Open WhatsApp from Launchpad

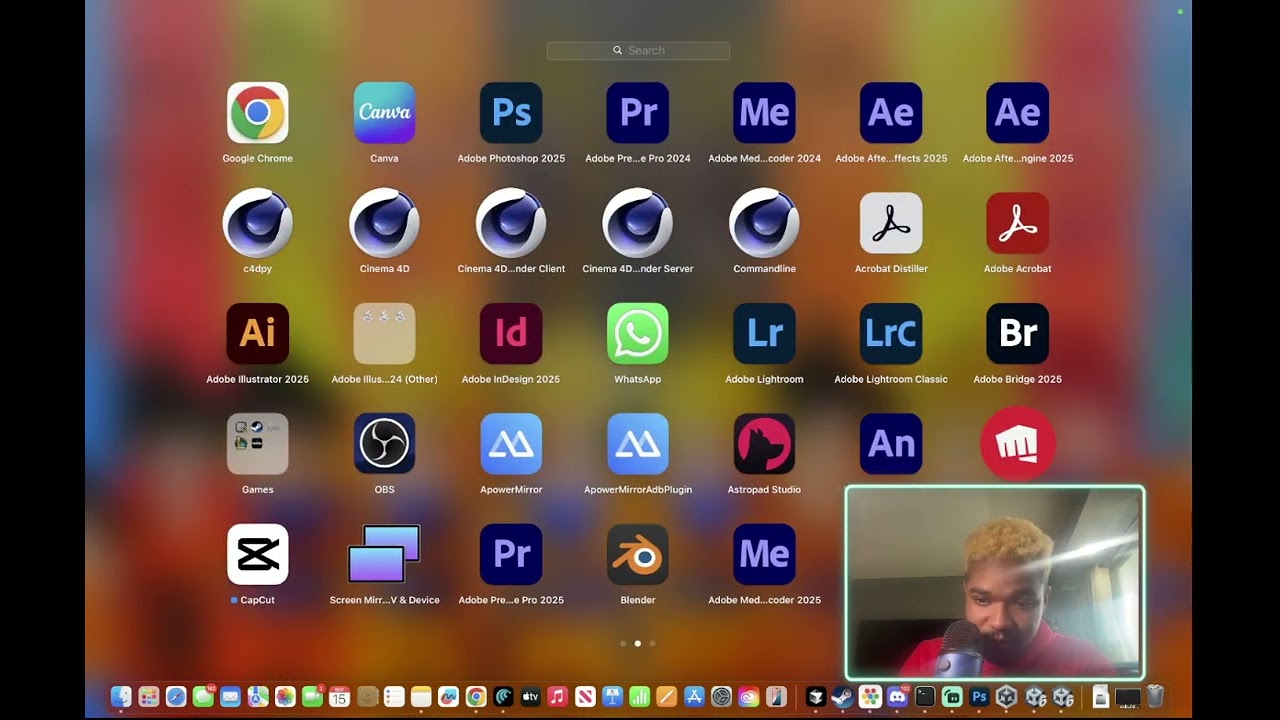[638, 334]
